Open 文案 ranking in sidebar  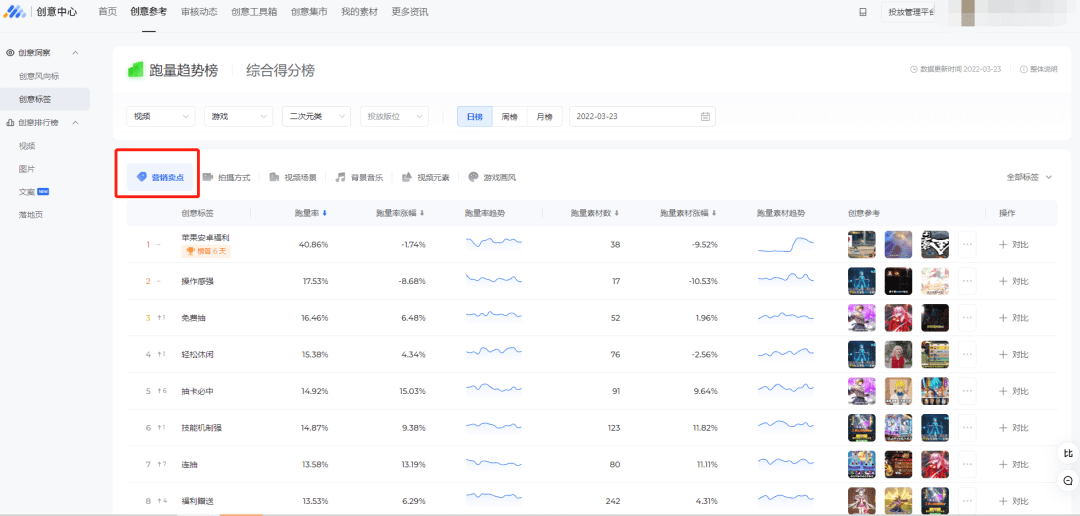click(x=27, y=192)
